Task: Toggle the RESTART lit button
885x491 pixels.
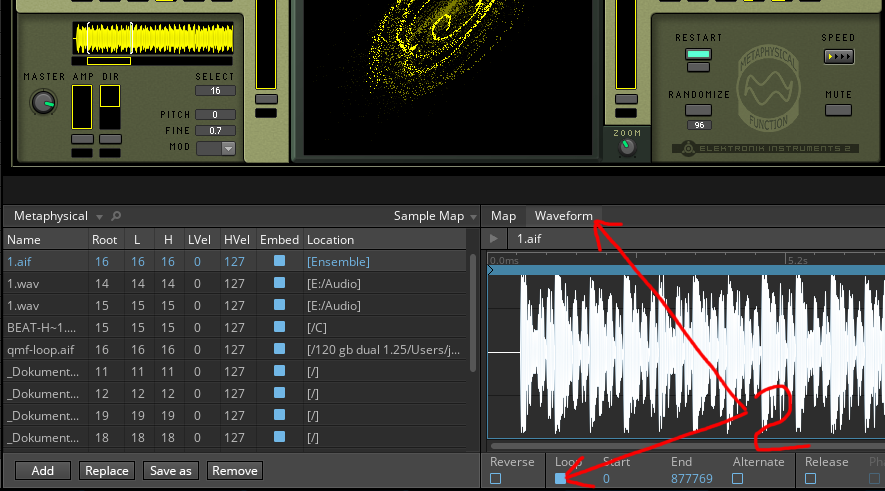Action: [x=698, y=54]
